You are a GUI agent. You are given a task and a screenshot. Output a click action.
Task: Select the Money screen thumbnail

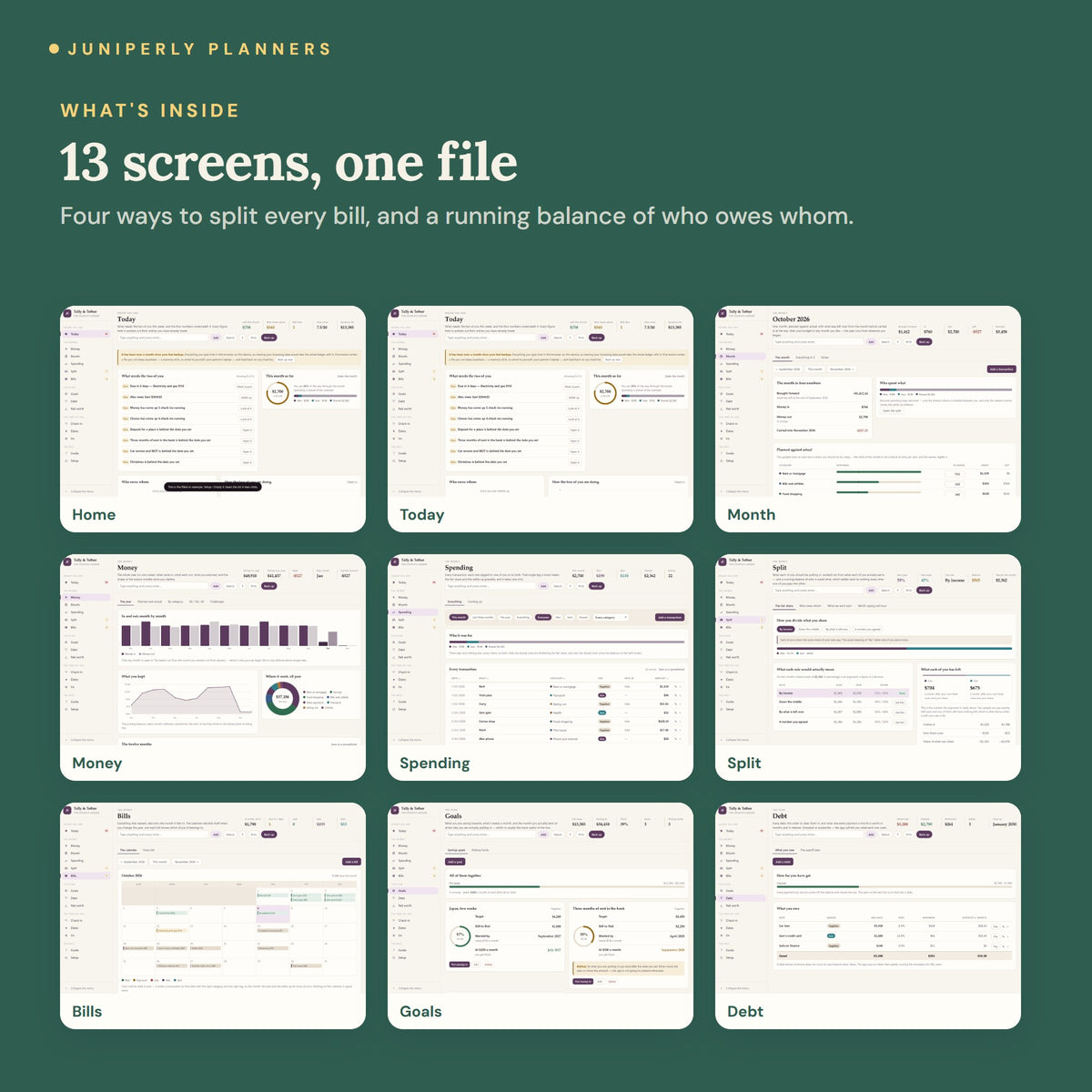pos(213,667)
